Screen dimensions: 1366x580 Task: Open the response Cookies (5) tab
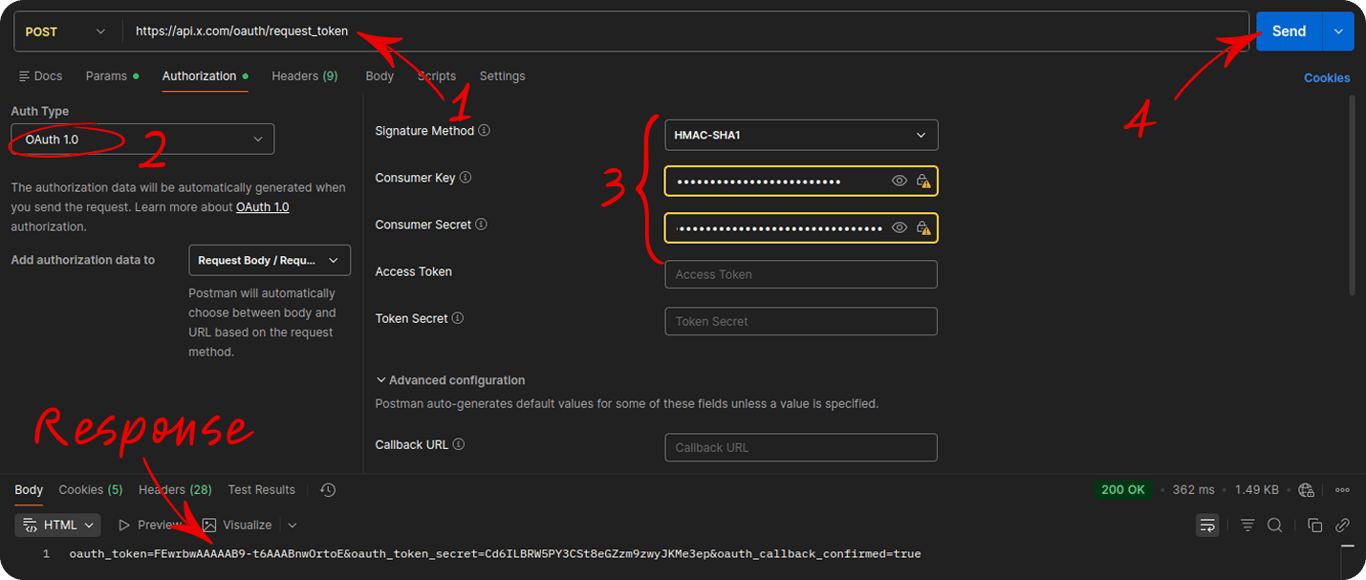91,490
